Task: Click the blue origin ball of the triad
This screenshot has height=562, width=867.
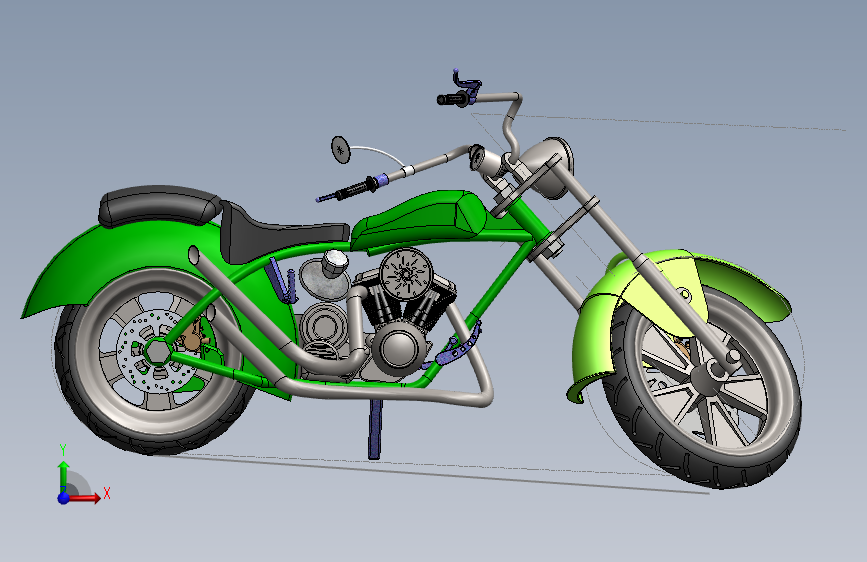Action: pyautogui.click(x=64, y=498)
